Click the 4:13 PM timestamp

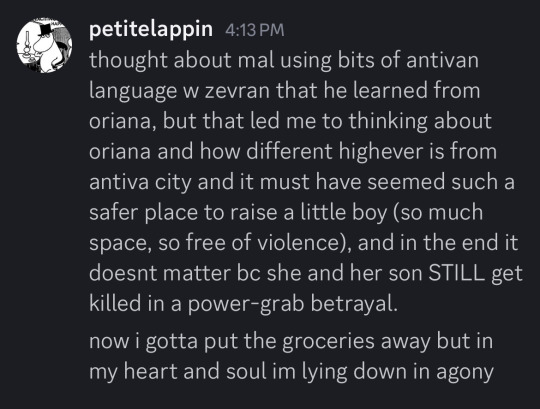coord(255,30)
